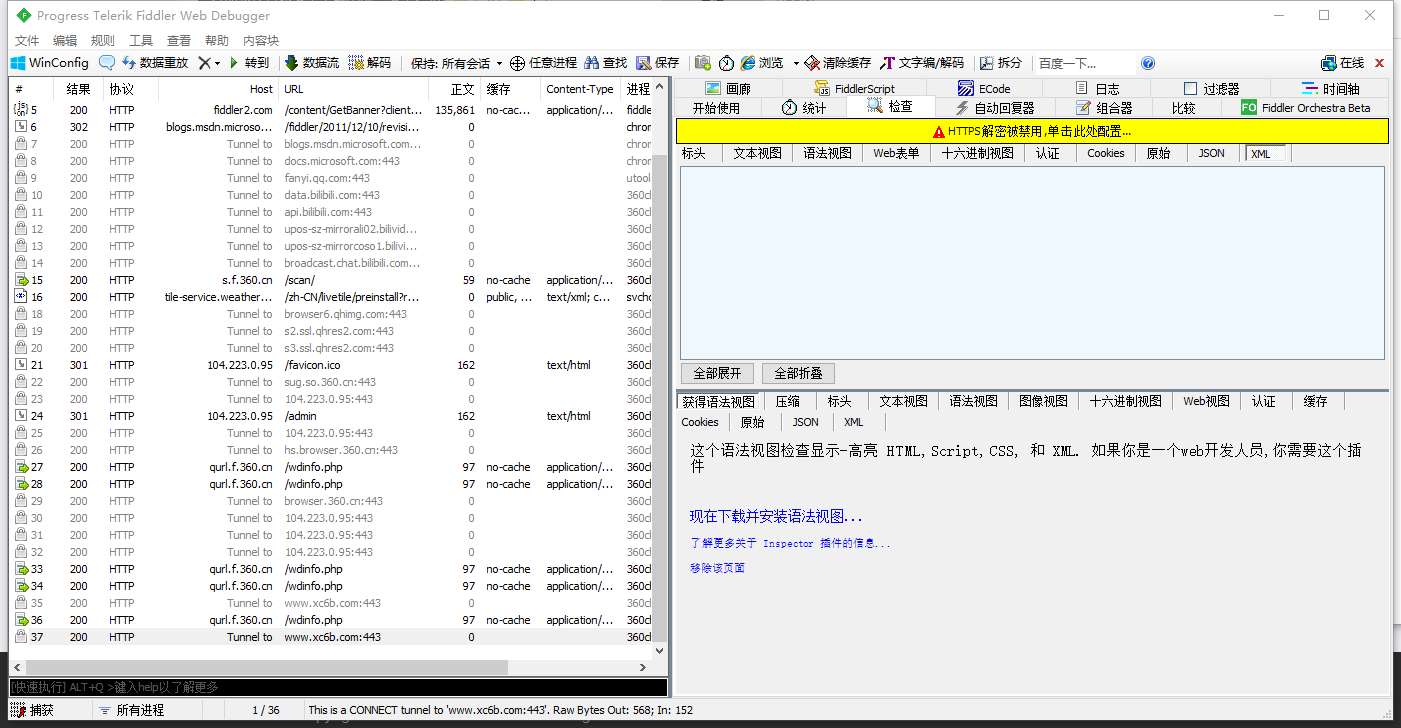Click session list horizontal scrollbar right arrow
The height and width of the screenshot is (728, 1401).
point(643,667)
